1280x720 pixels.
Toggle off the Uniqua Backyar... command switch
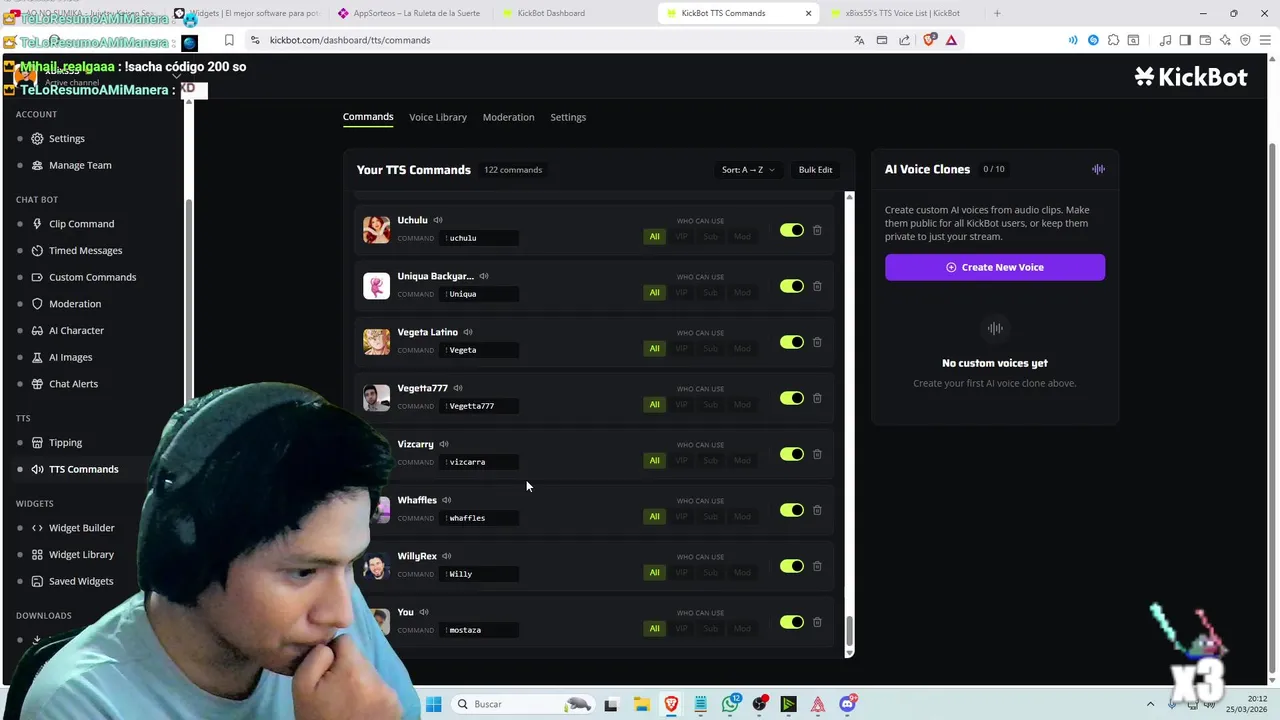click(792, 286)
